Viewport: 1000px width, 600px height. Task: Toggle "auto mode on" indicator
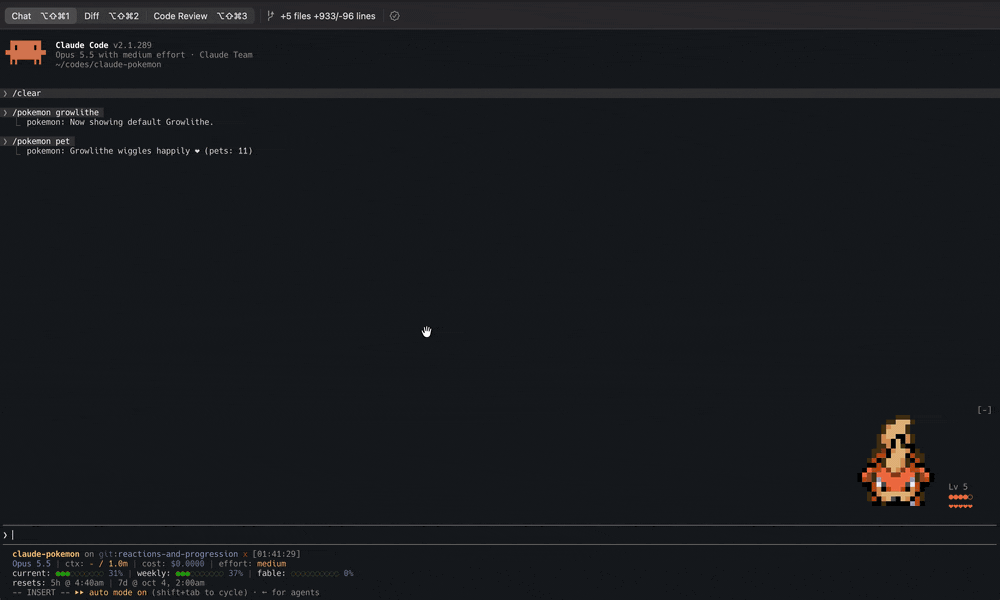(x=117, y=592)
